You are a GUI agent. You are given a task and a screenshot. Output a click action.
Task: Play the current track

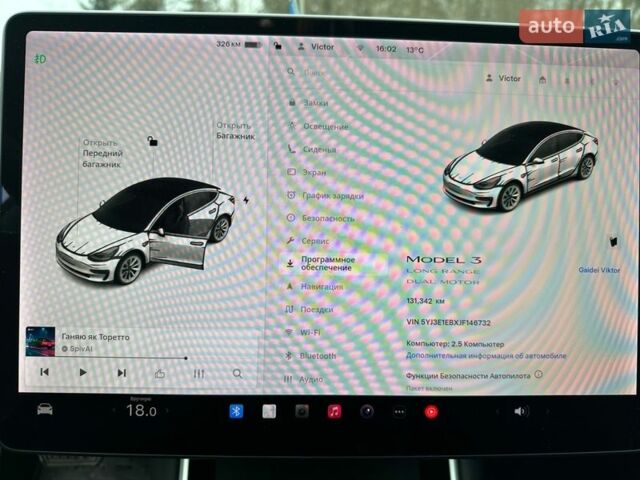pos(83,373)
